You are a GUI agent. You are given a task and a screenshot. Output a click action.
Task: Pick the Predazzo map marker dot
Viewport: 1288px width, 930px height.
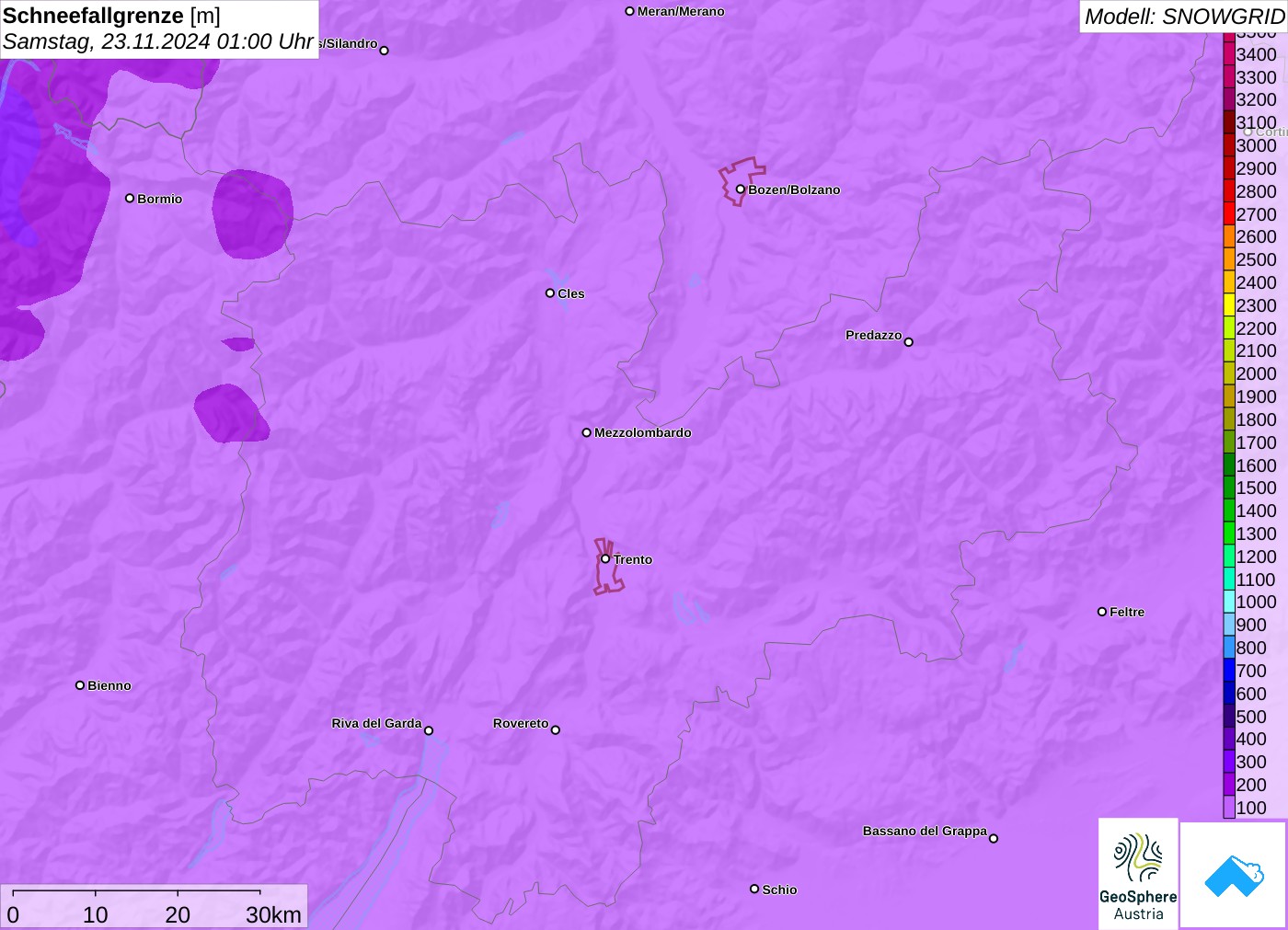point(909,342)
